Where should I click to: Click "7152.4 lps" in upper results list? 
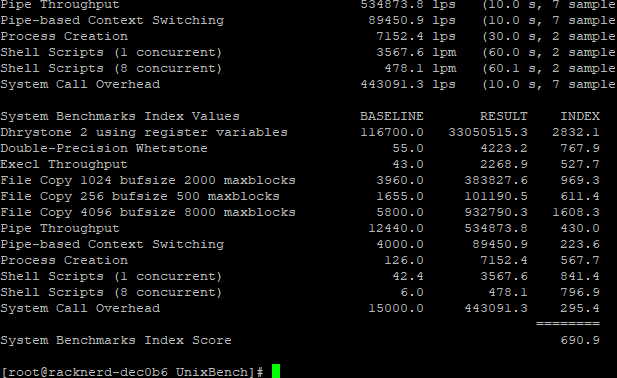tap(416, 37)
